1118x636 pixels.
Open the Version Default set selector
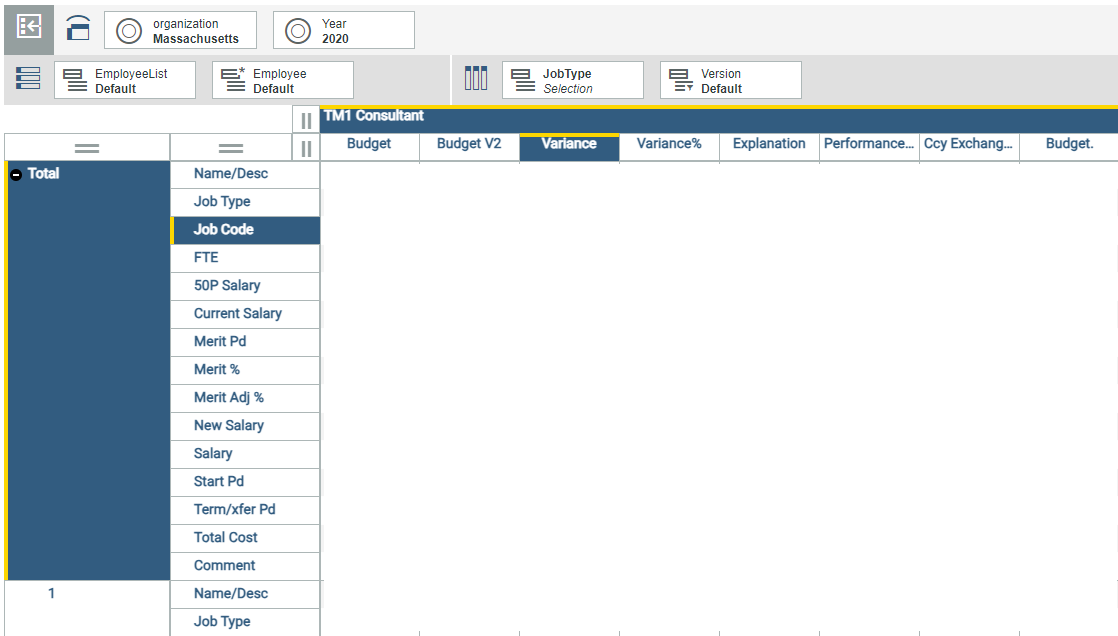click(731, 81)
